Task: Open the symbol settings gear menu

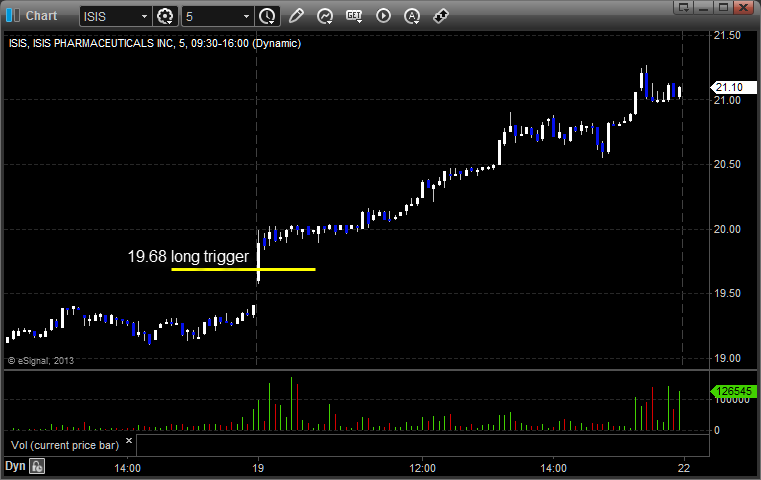Action: (165, 17)
